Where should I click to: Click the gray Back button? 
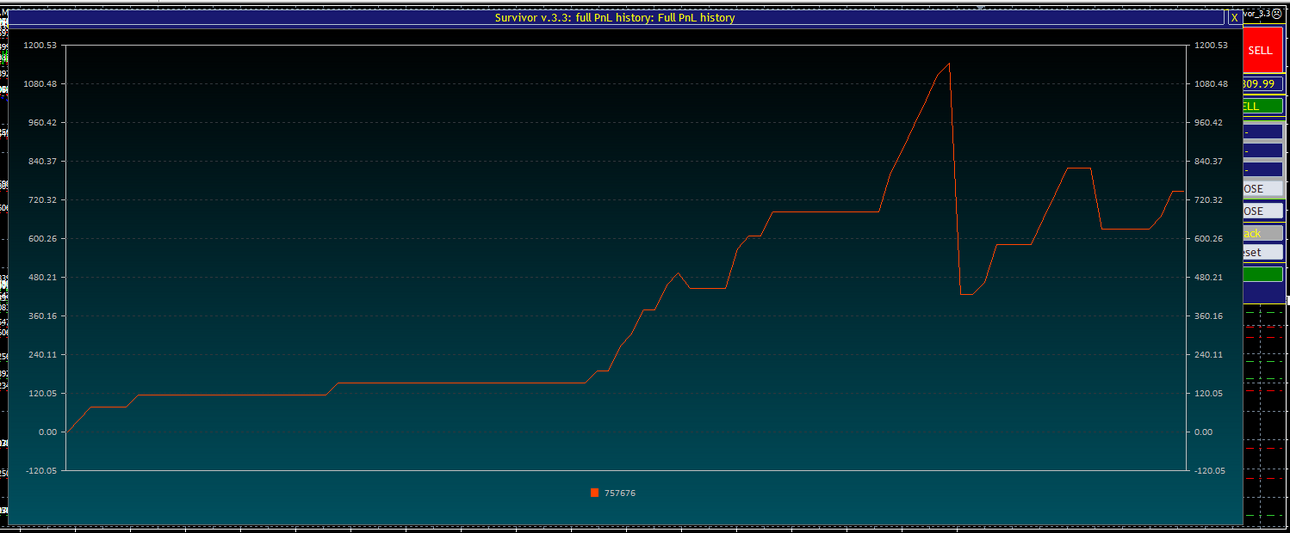(x=1262, y=233)
